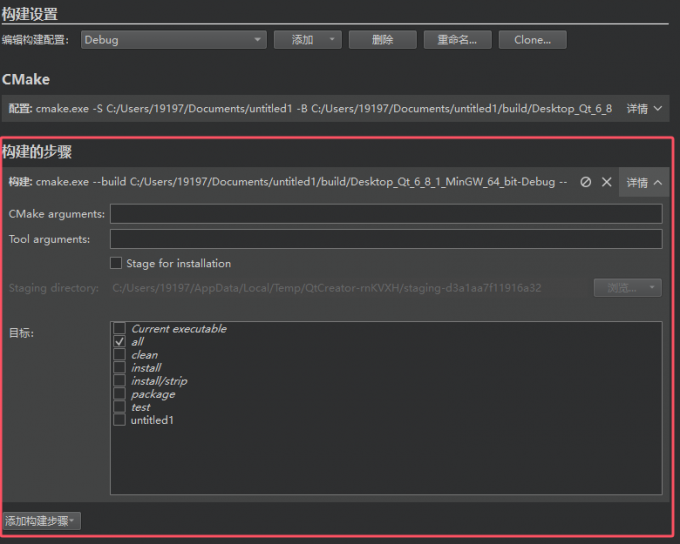Uncheck the all build target
Screen dimensions: 680x544
pyautogui.click(x=120, y=342)
